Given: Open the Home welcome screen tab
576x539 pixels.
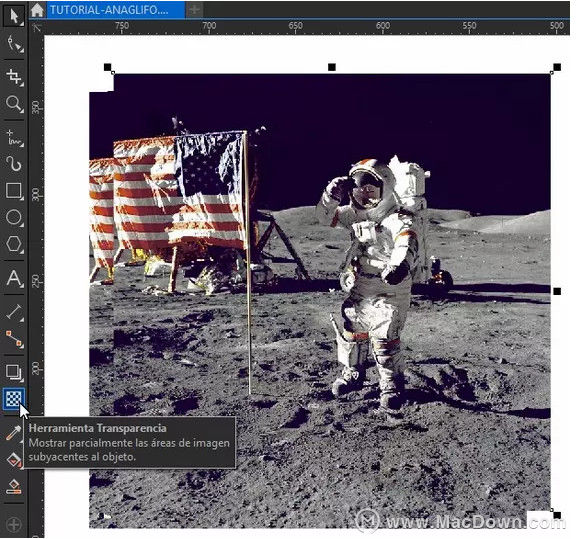Looking at the screenshot, I should [x=37, y=10].
